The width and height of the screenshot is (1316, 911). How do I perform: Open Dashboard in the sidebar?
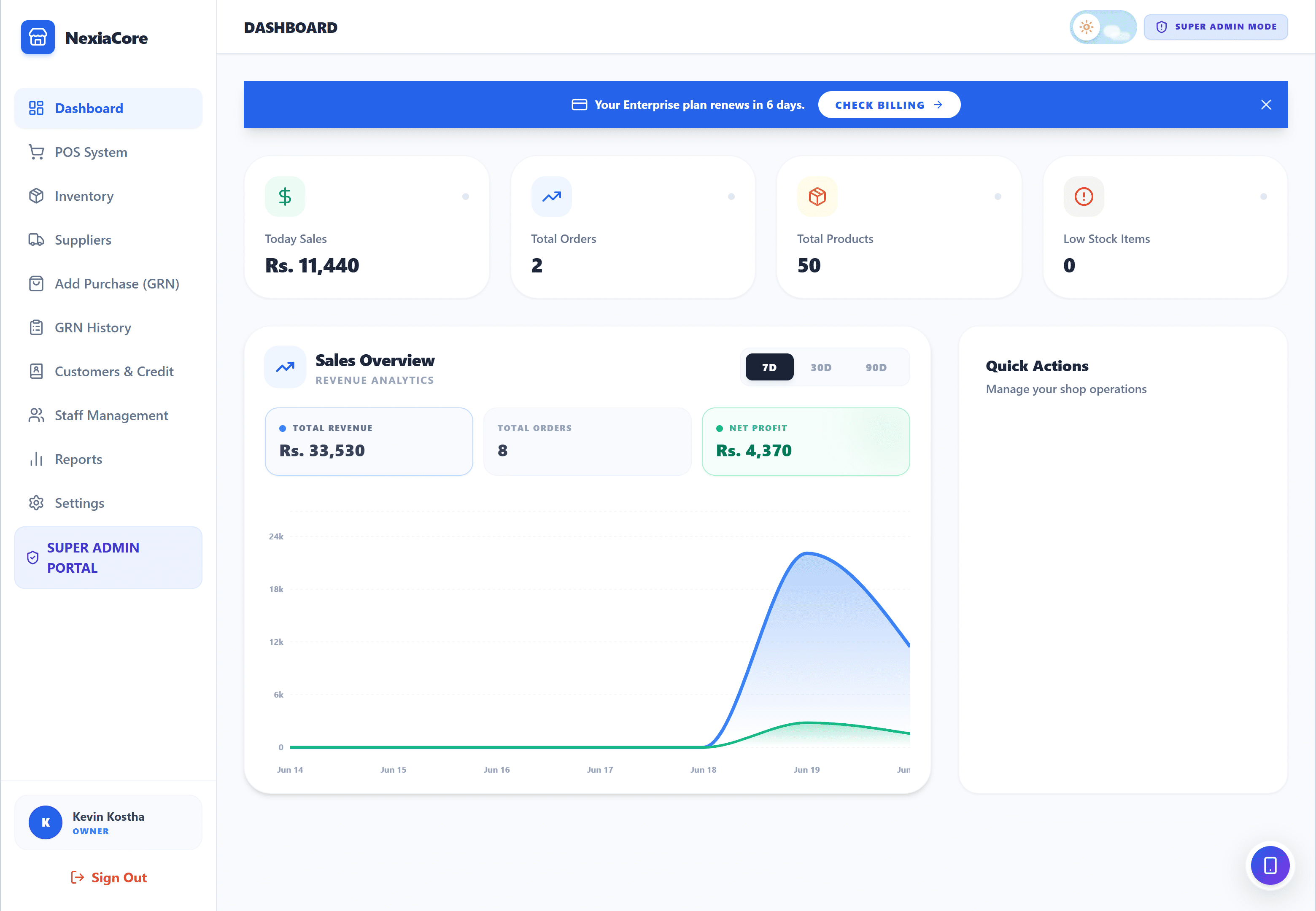(x=108, y=108)
